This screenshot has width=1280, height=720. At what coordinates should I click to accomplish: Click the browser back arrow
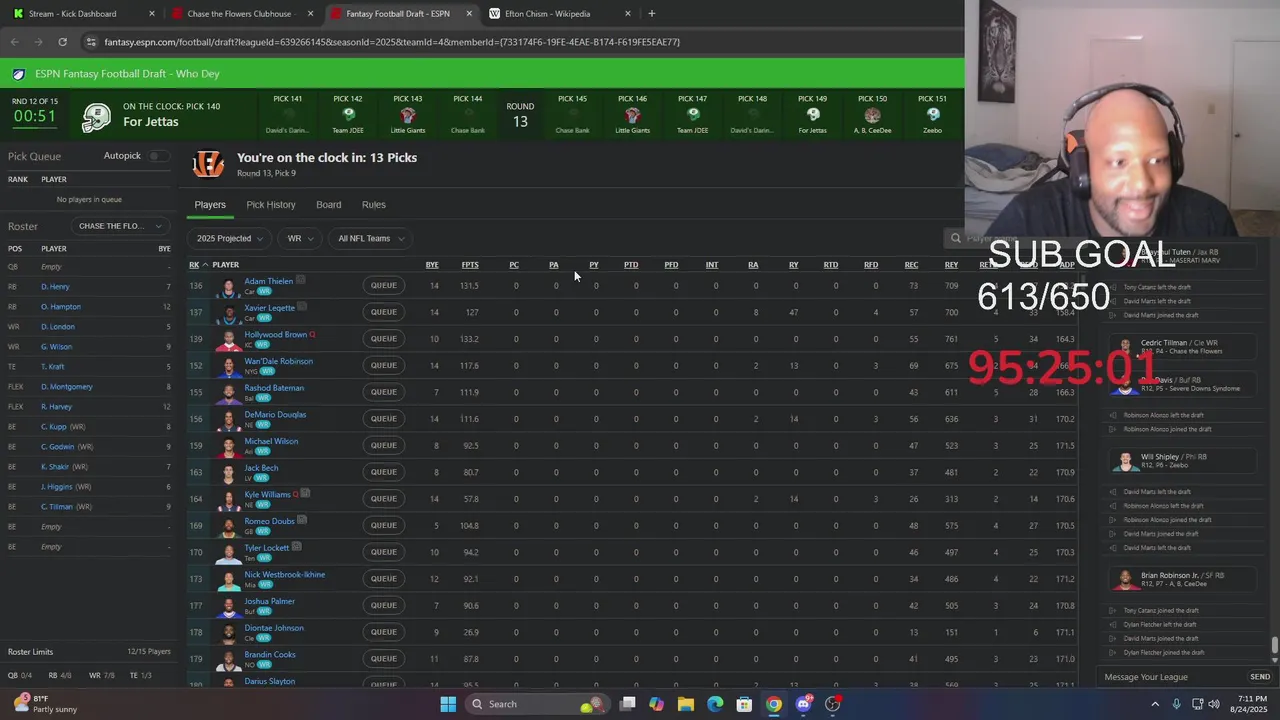(14, 42)
